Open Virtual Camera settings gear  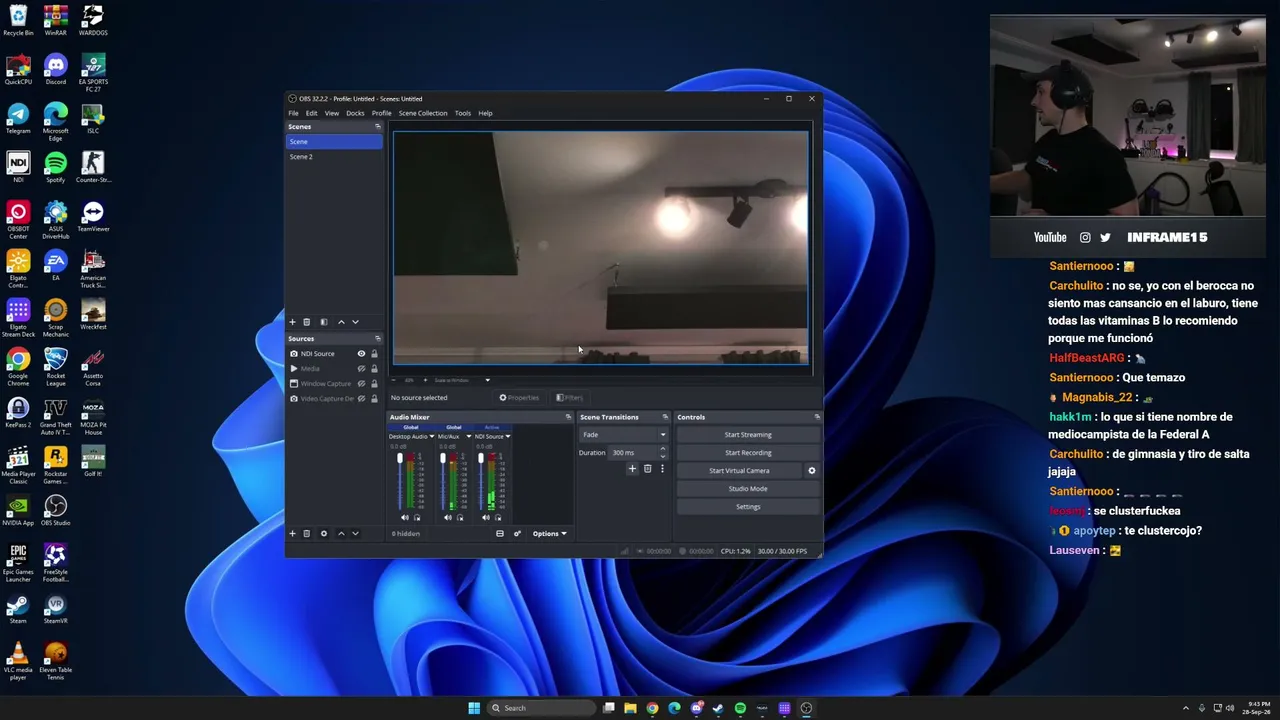(x=811, y=471)
